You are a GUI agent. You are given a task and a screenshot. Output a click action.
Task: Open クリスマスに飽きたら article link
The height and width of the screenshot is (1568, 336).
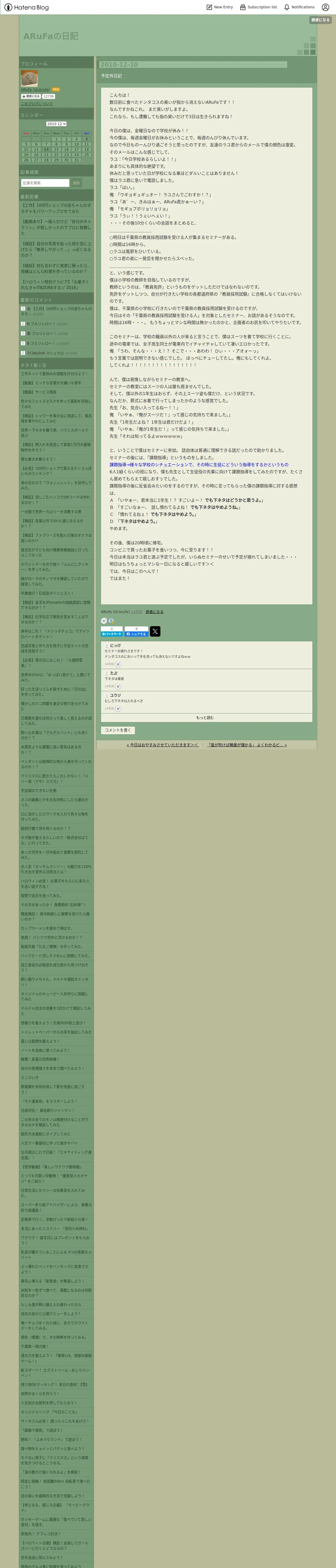(55, 779)
